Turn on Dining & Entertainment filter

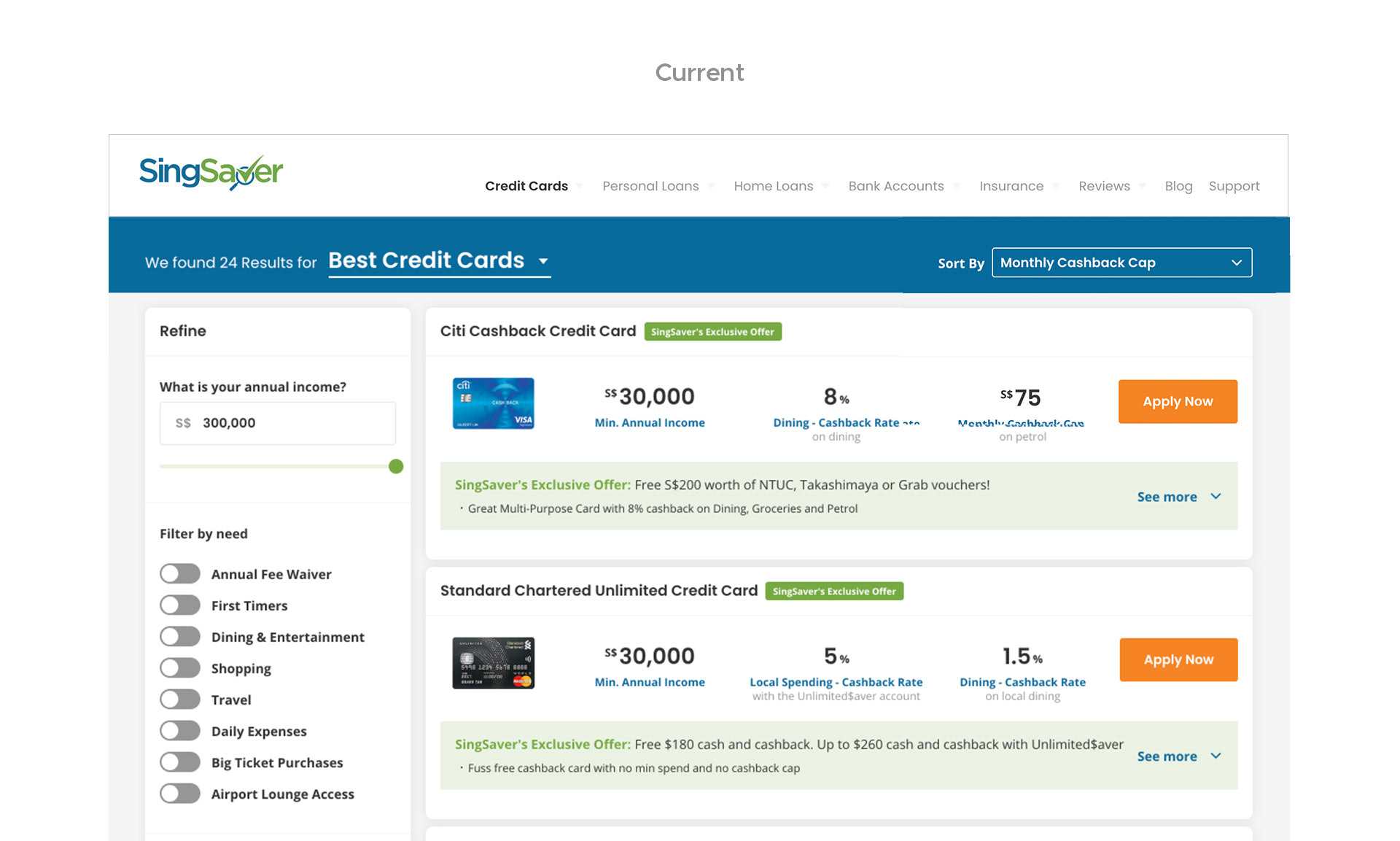coord(180,637)
